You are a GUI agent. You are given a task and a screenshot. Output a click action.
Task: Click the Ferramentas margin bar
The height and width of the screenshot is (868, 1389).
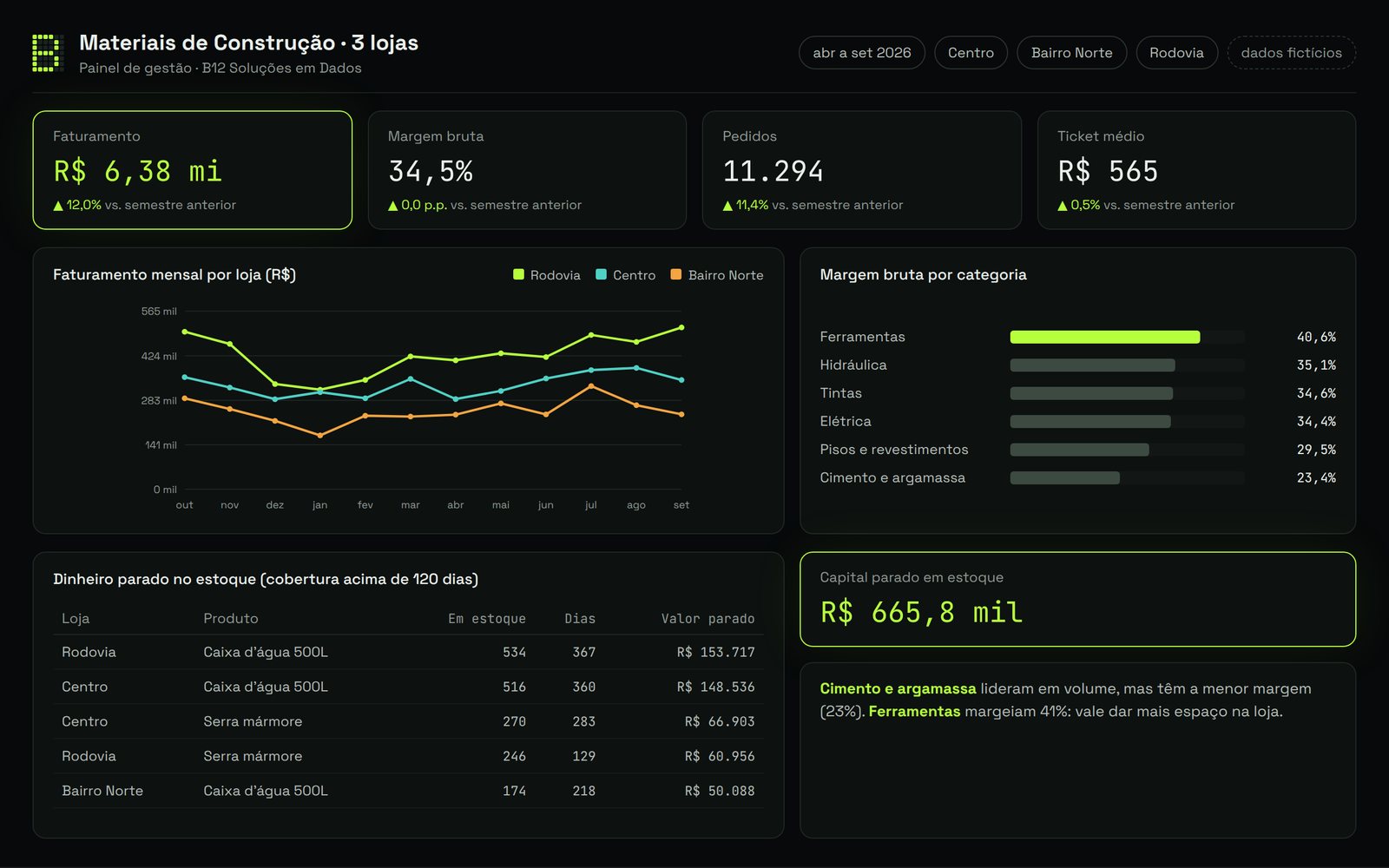1105,337
